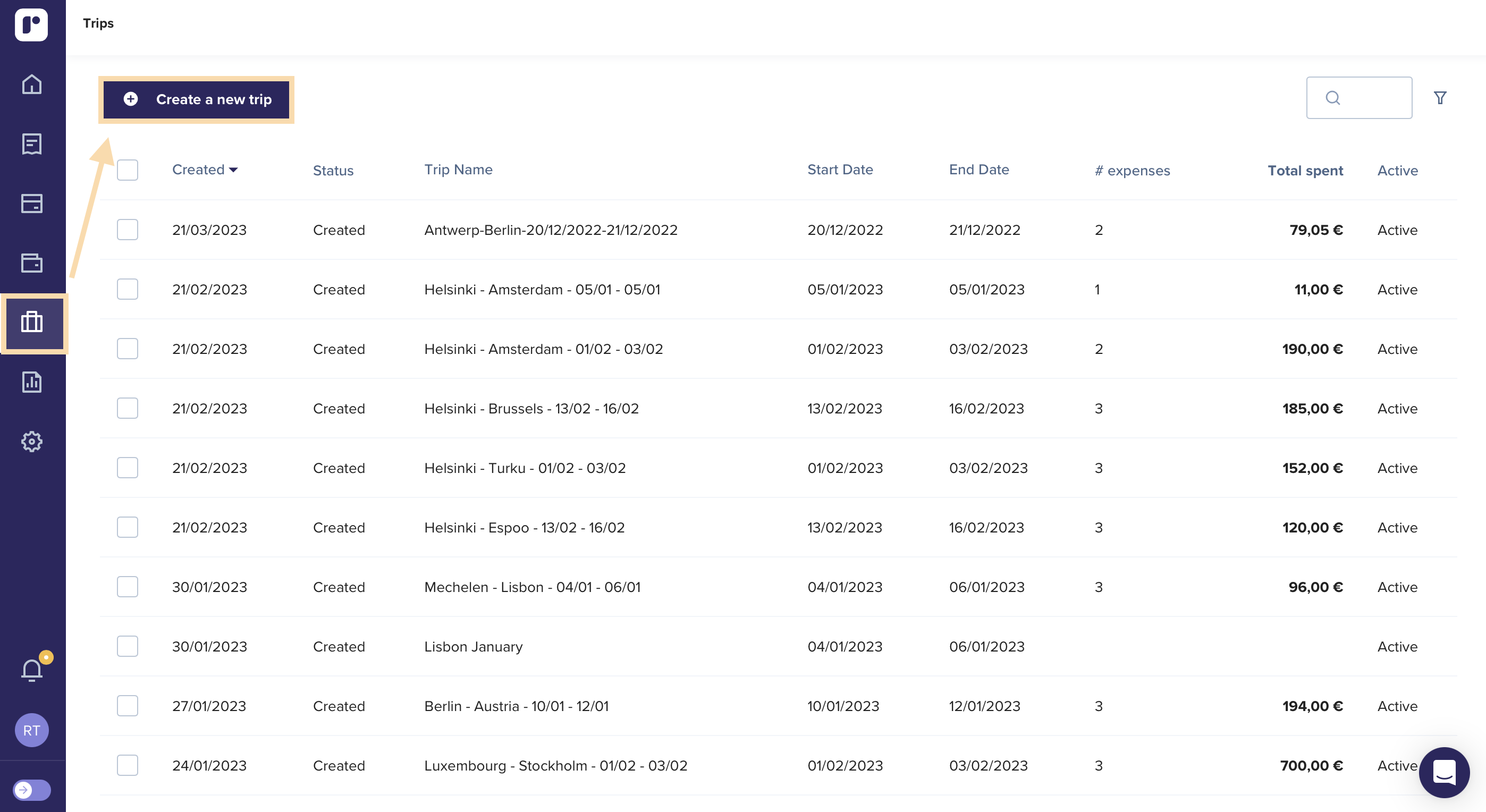The image size is (1486, 812).
Task: Open the Home dashboard icon in sidebar
Action: point(32,84)
